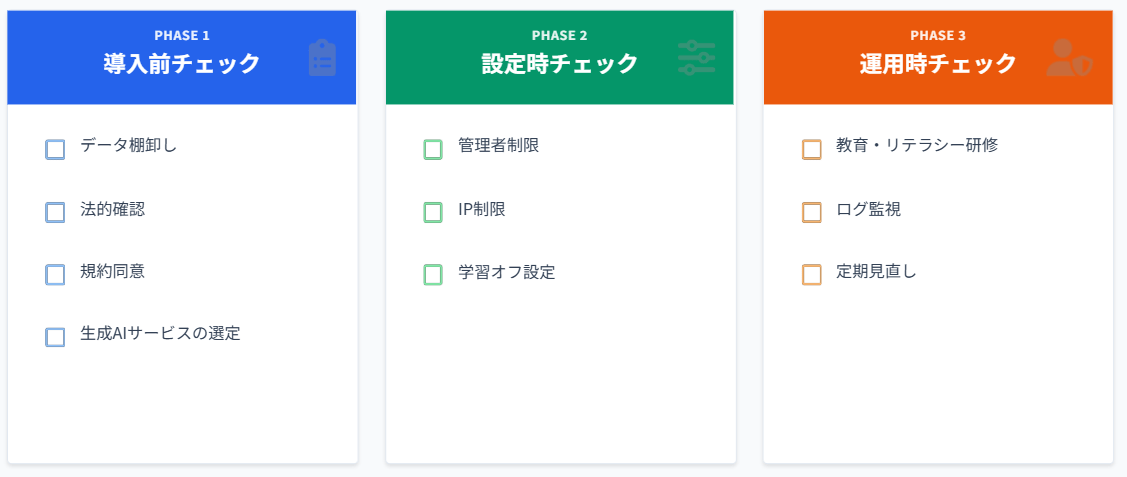Click the PHASE 3 label
1127x477 pixels.
[938, 36]
